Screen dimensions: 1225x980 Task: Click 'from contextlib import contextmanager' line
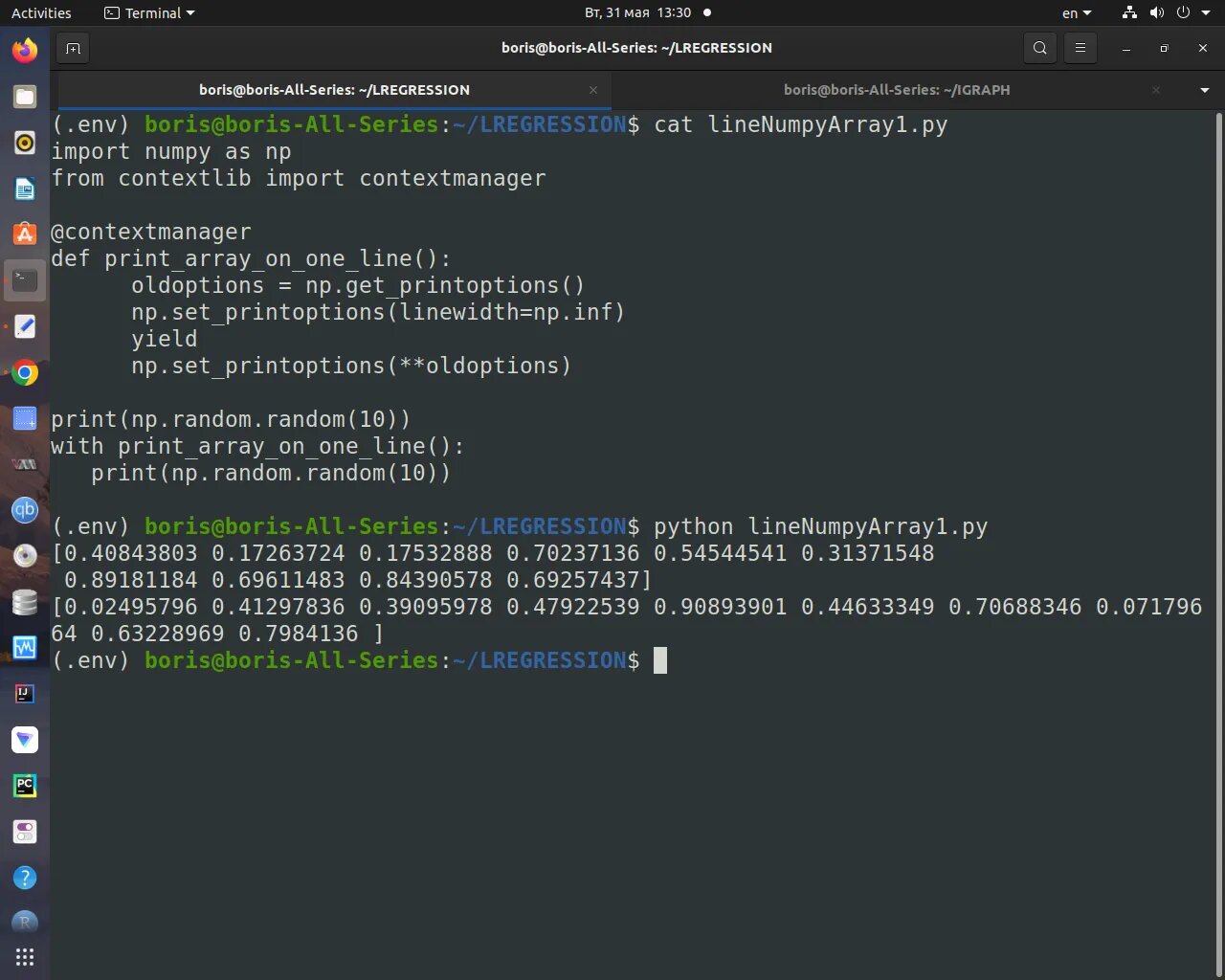tap(299, 178)
